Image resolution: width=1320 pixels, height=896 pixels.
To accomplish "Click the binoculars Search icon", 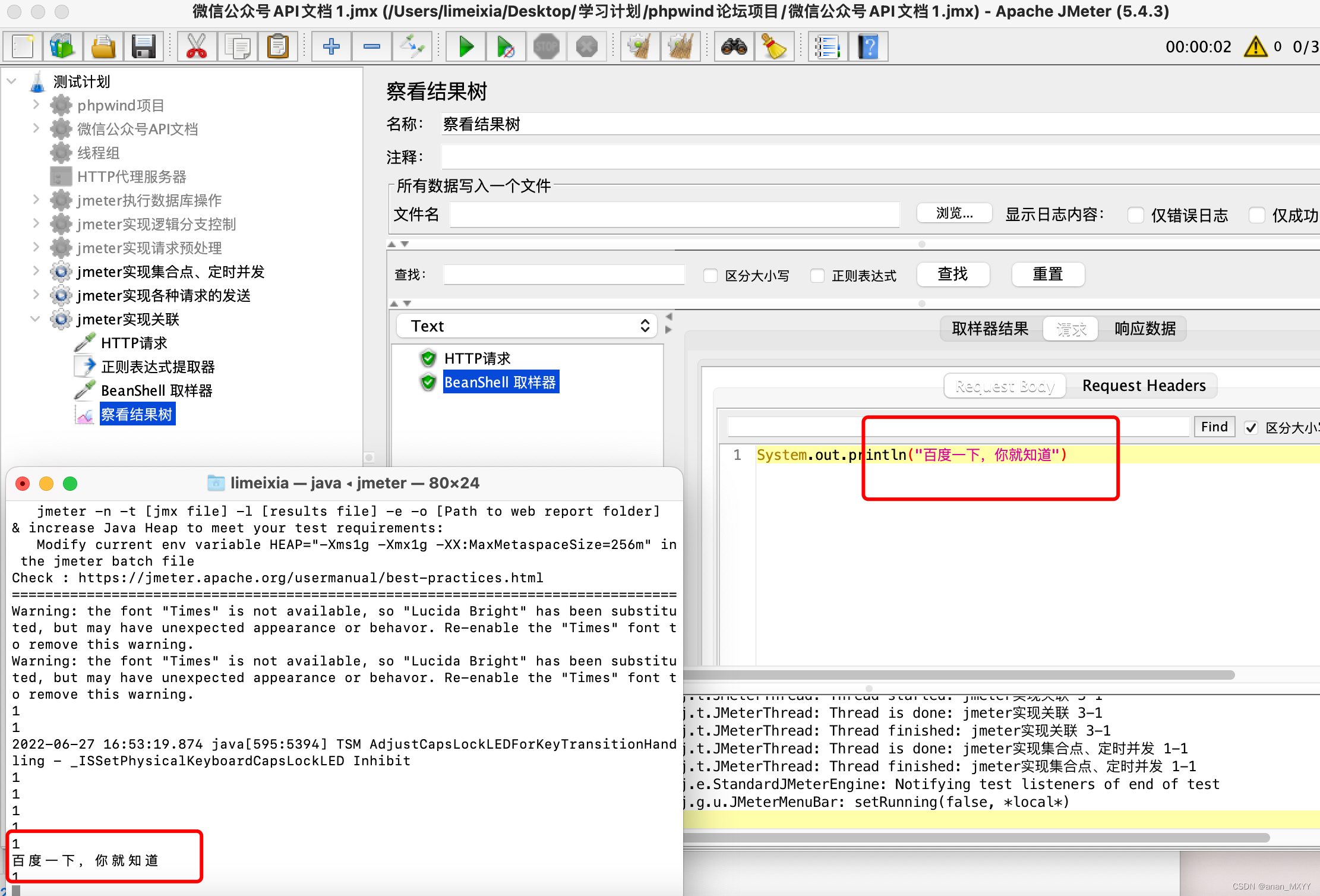I will 734,46.
